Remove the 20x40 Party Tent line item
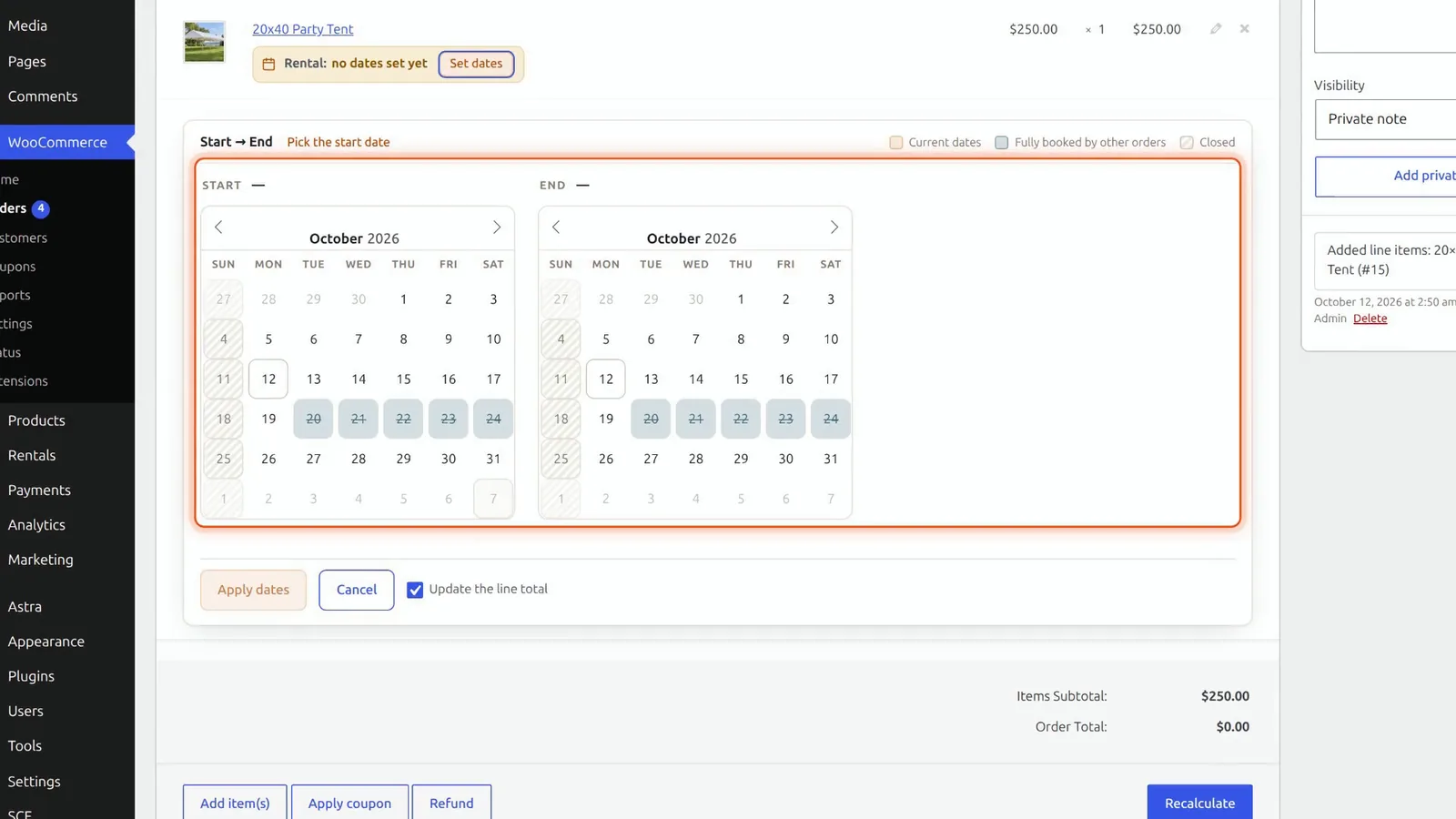 pos(1244,29)
